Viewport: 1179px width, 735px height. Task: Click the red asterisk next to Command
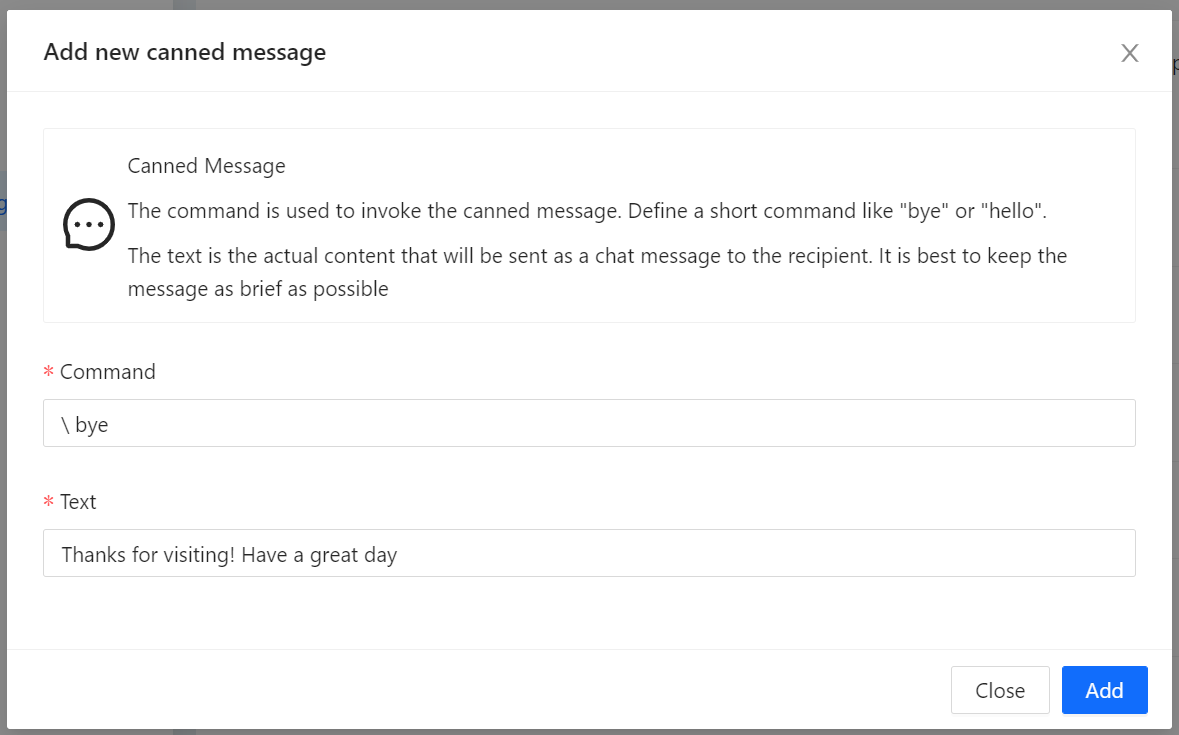48,371
